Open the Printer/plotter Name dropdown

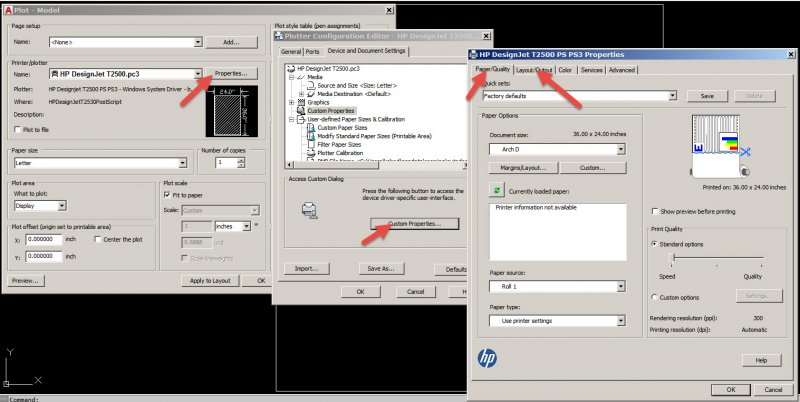[x=198, y=74]
